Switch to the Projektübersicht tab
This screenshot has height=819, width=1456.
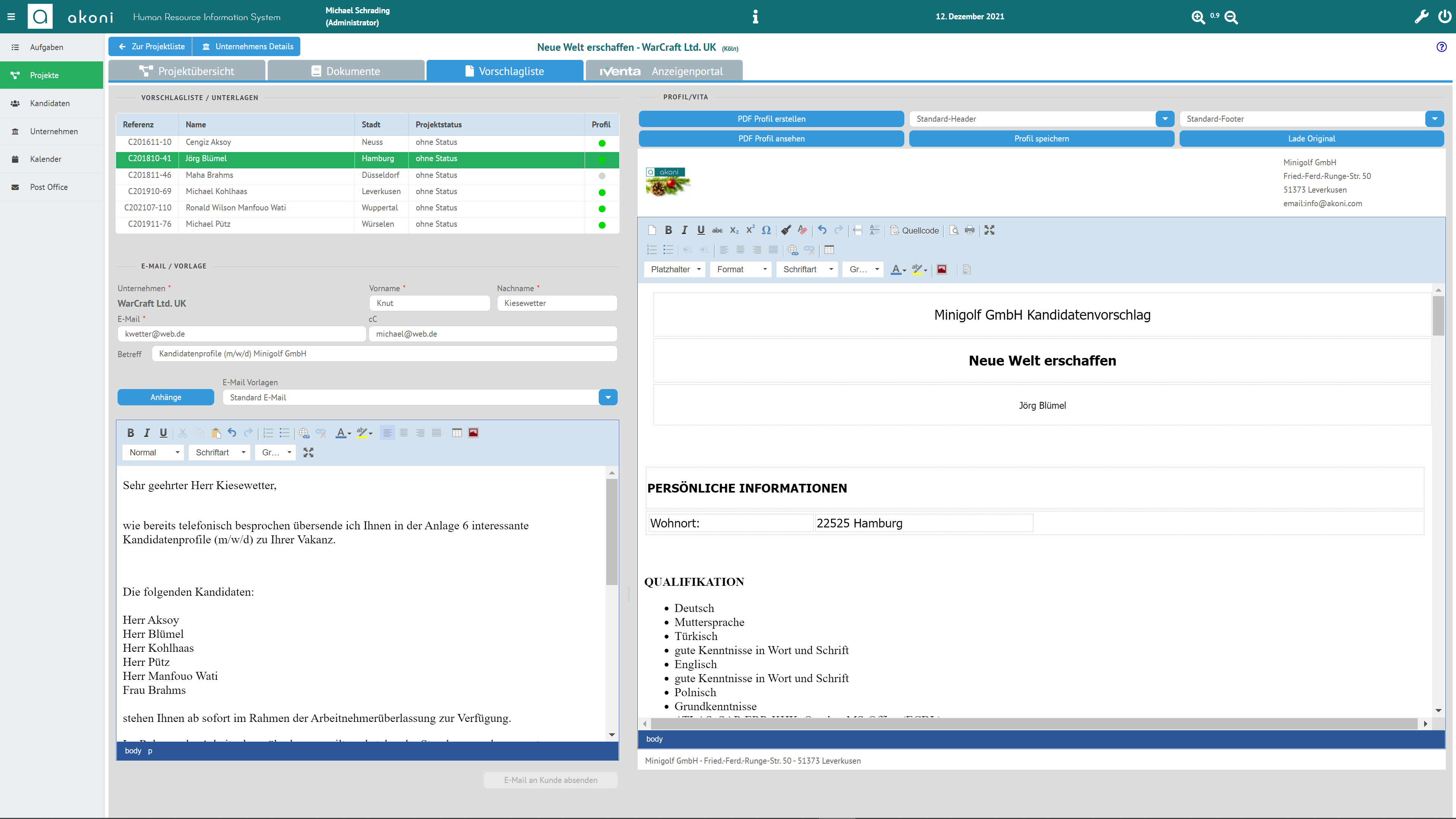[x=187, y=71]
